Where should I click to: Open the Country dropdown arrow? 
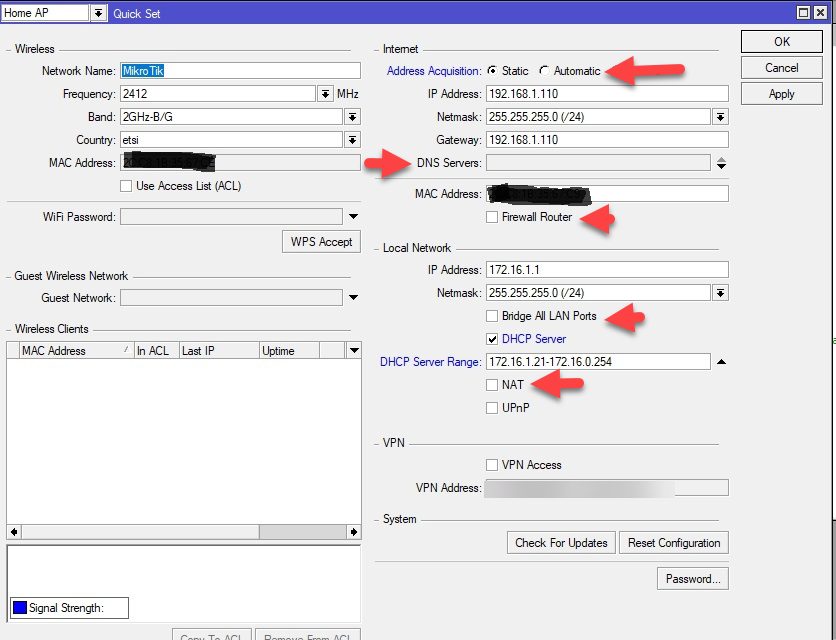pos(352,140)
